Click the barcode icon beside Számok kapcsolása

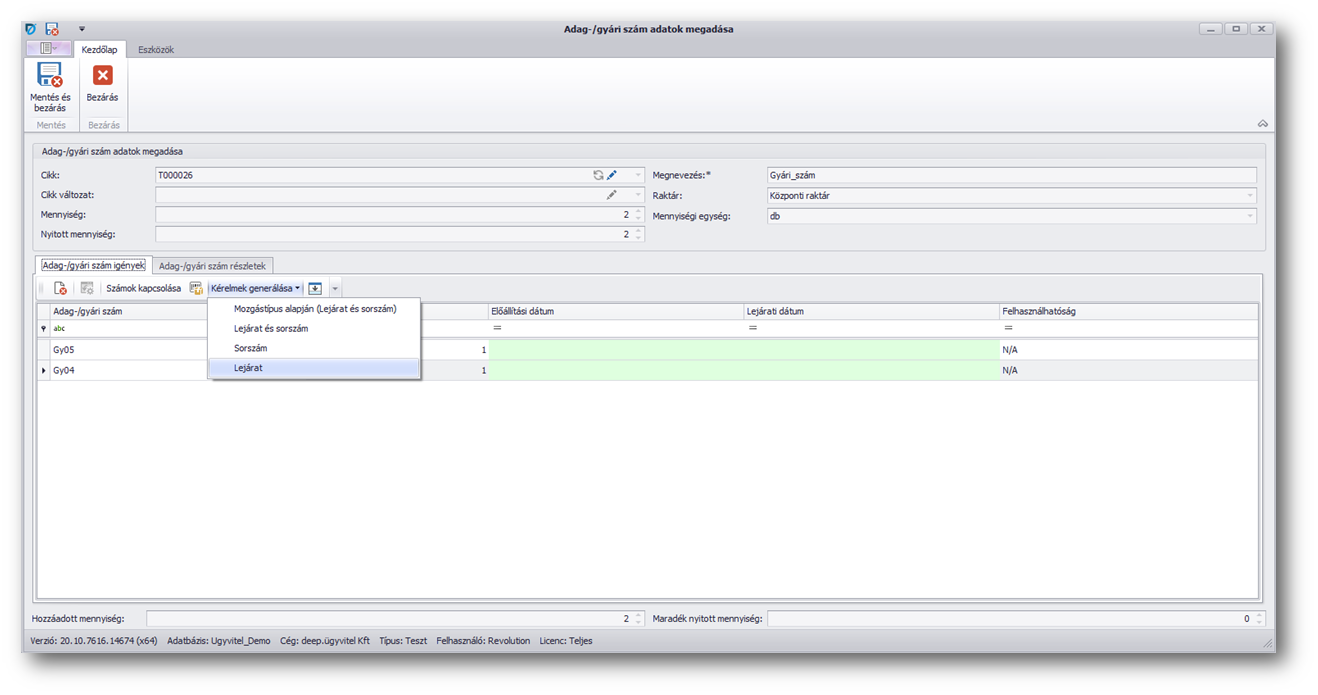point(196,288)
